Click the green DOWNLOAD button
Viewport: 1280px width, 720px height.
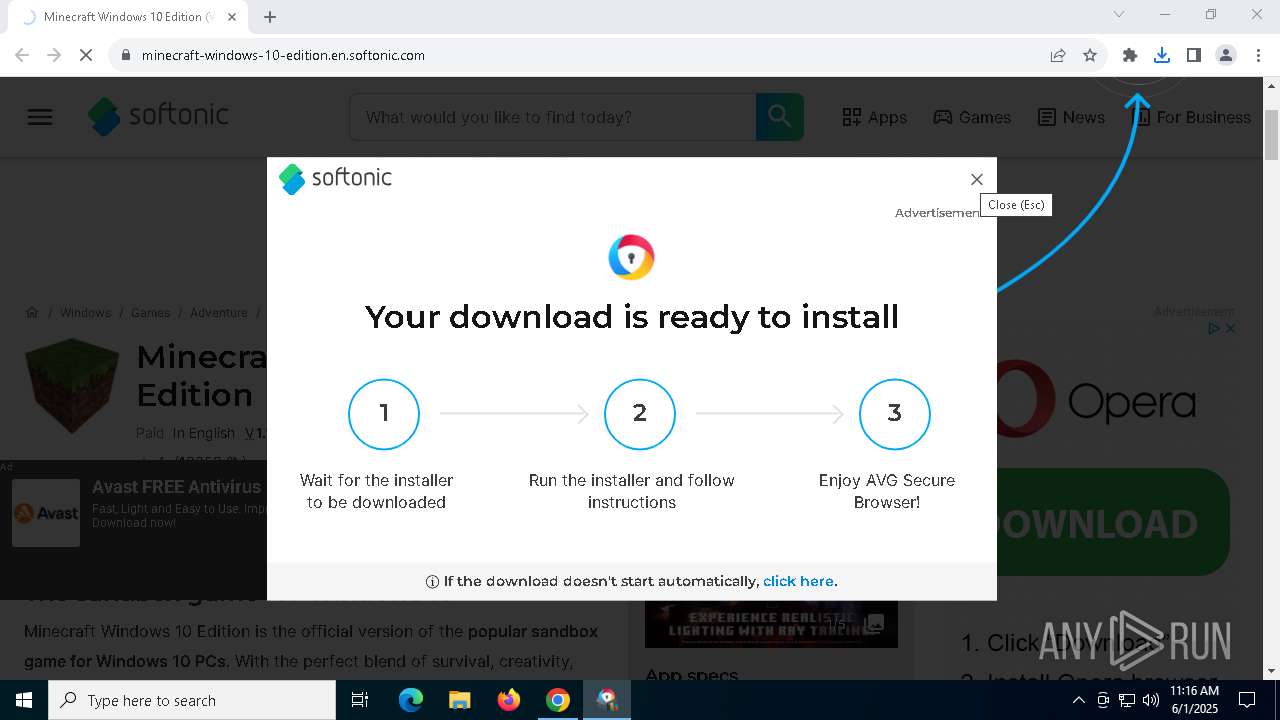click(1113, 523)
